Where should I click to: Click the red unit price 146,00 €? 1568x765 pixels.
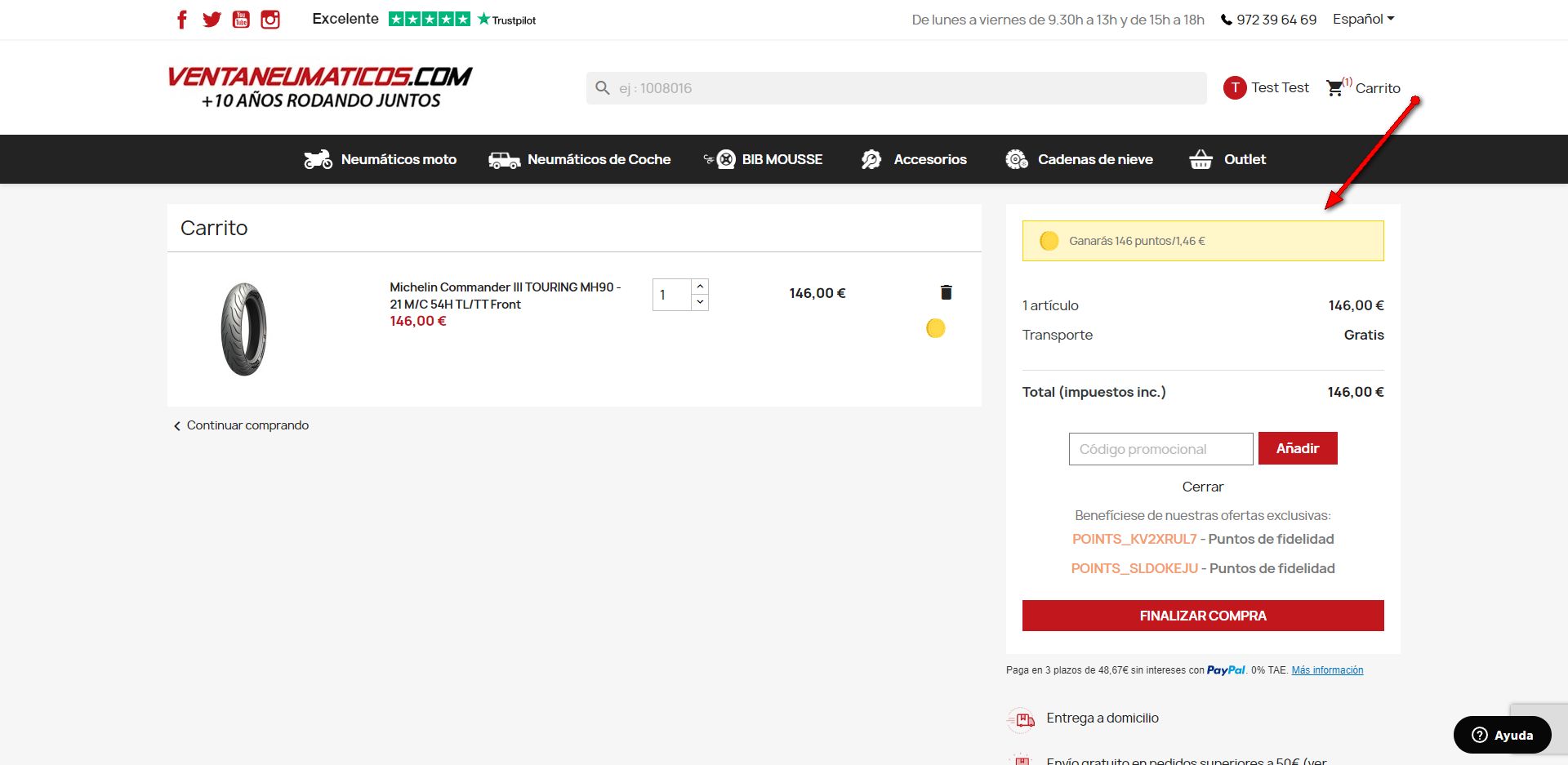coord(418,321)
